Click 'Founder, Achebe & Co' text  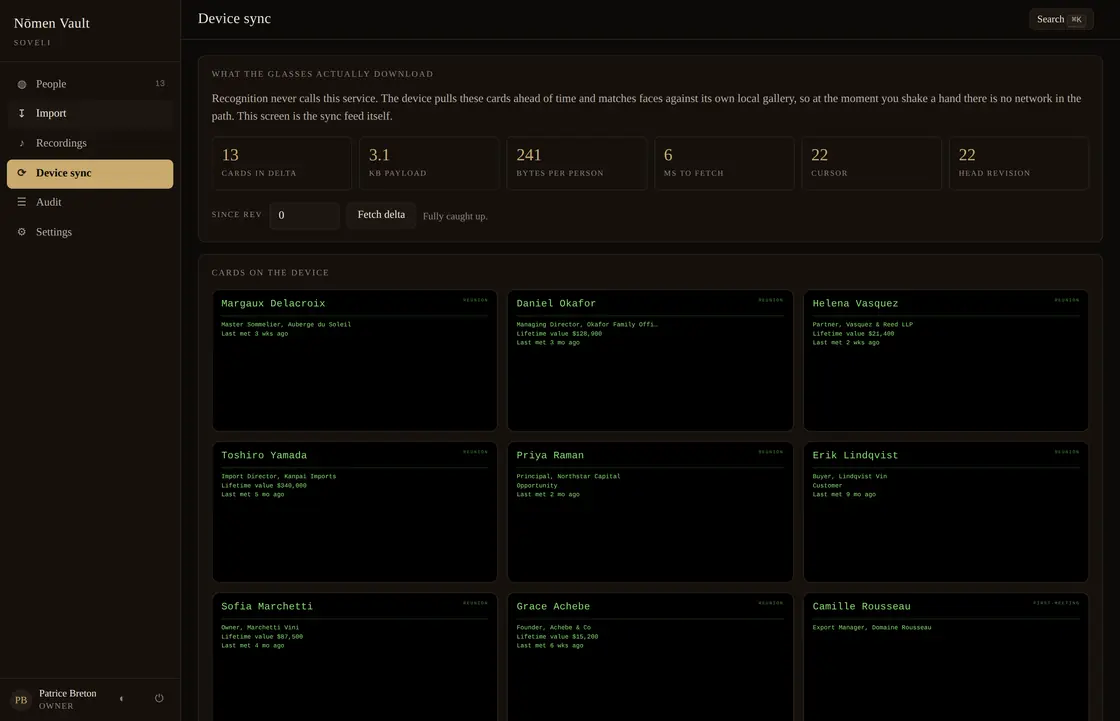pos(554,627)
